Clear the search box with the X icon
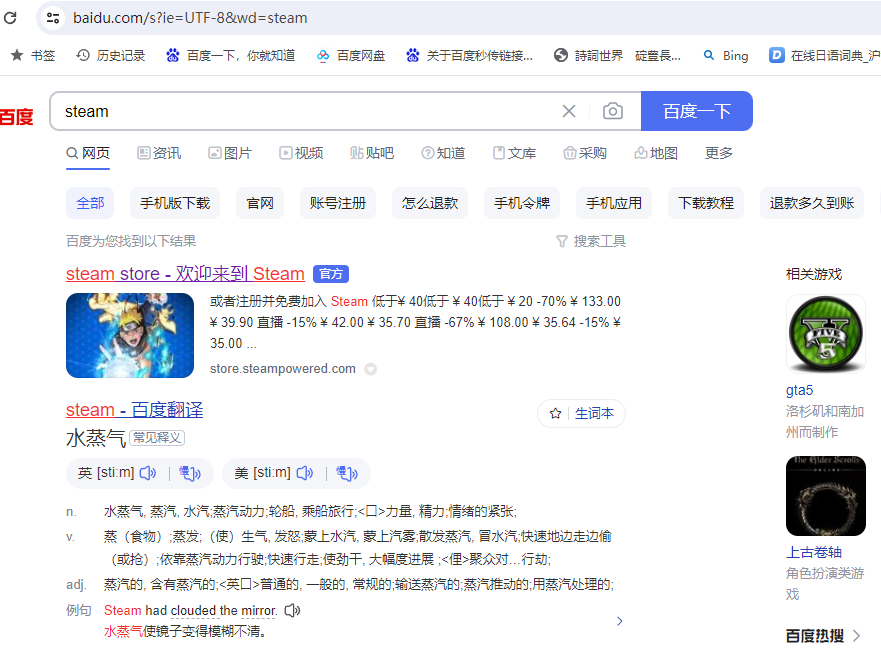881x648 pixels. pyautogui.click(x=569, y=111)
